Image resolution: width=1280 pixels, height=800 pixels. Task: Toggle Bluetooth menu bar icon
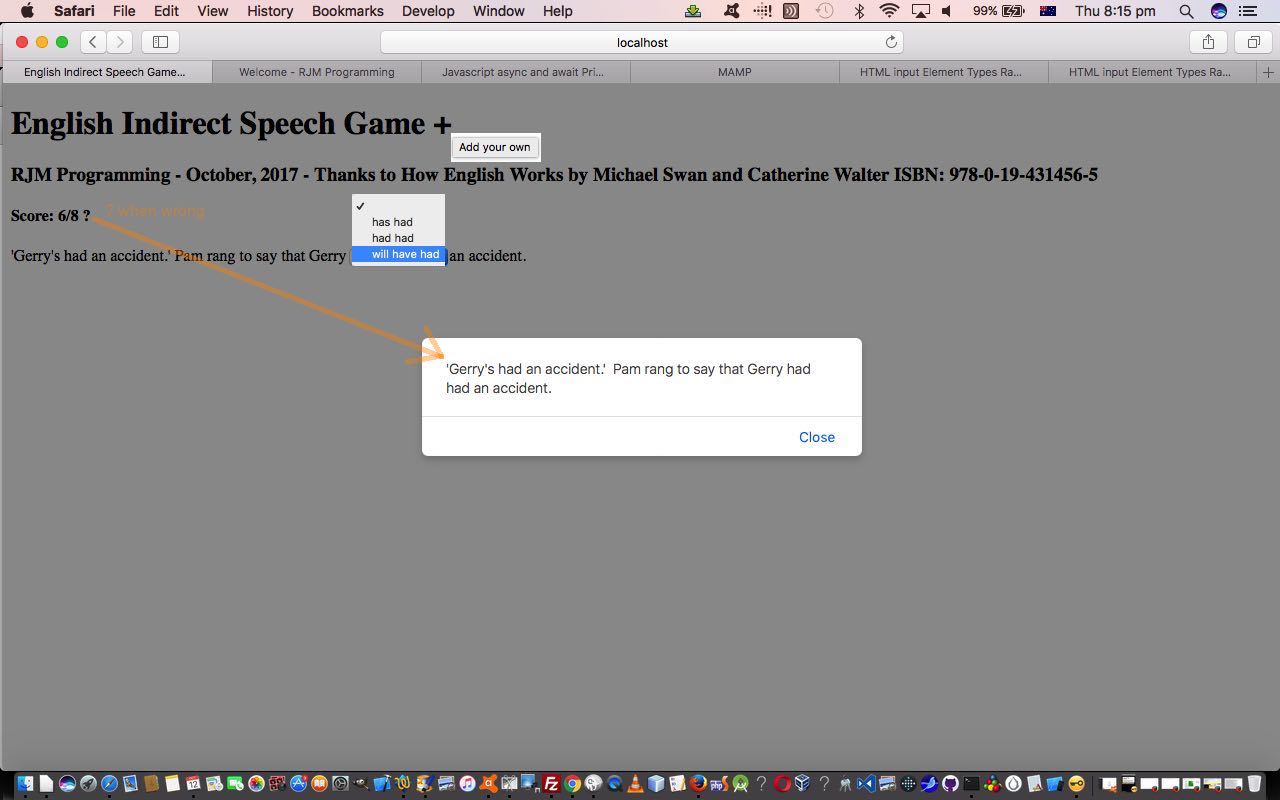[x=859, y=11]
